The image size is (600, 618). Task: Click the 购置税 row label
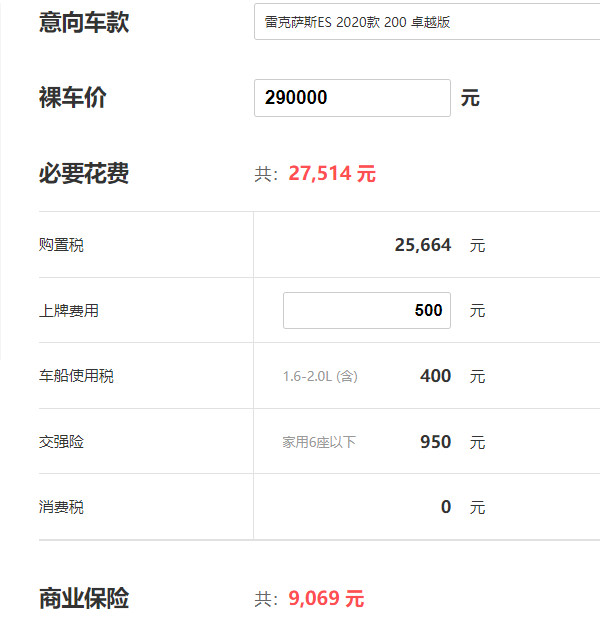click(61, 245)
